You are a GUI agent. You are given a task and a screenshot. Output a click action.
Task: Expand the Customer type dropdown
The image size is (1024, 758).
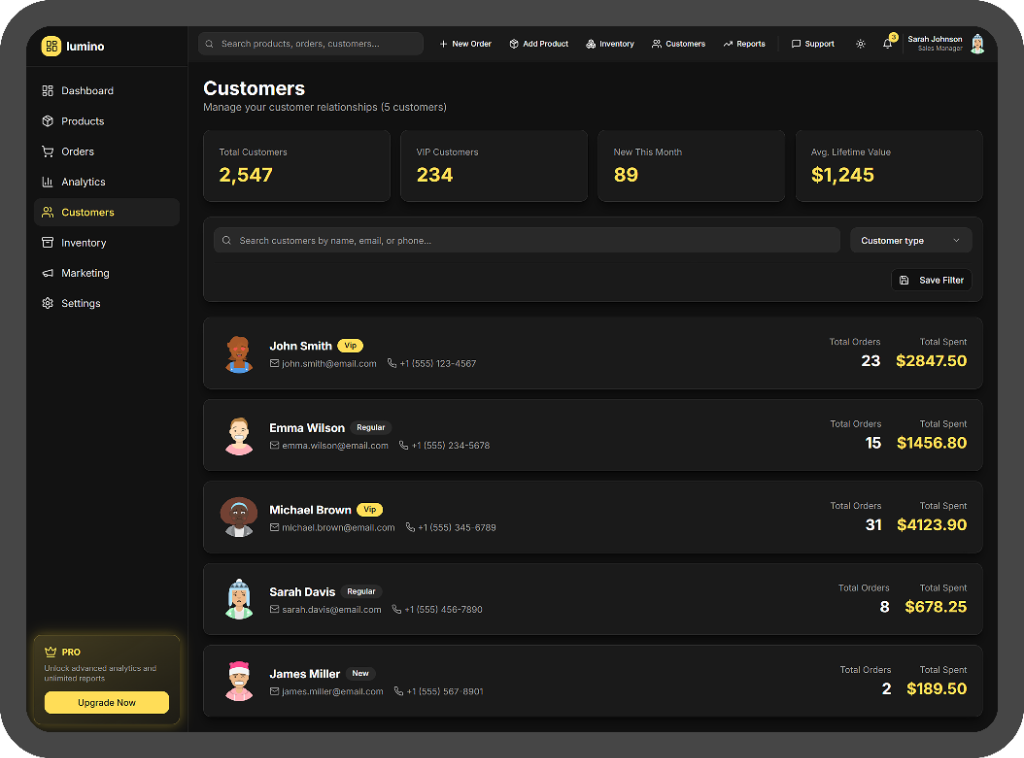click(910, 241)
